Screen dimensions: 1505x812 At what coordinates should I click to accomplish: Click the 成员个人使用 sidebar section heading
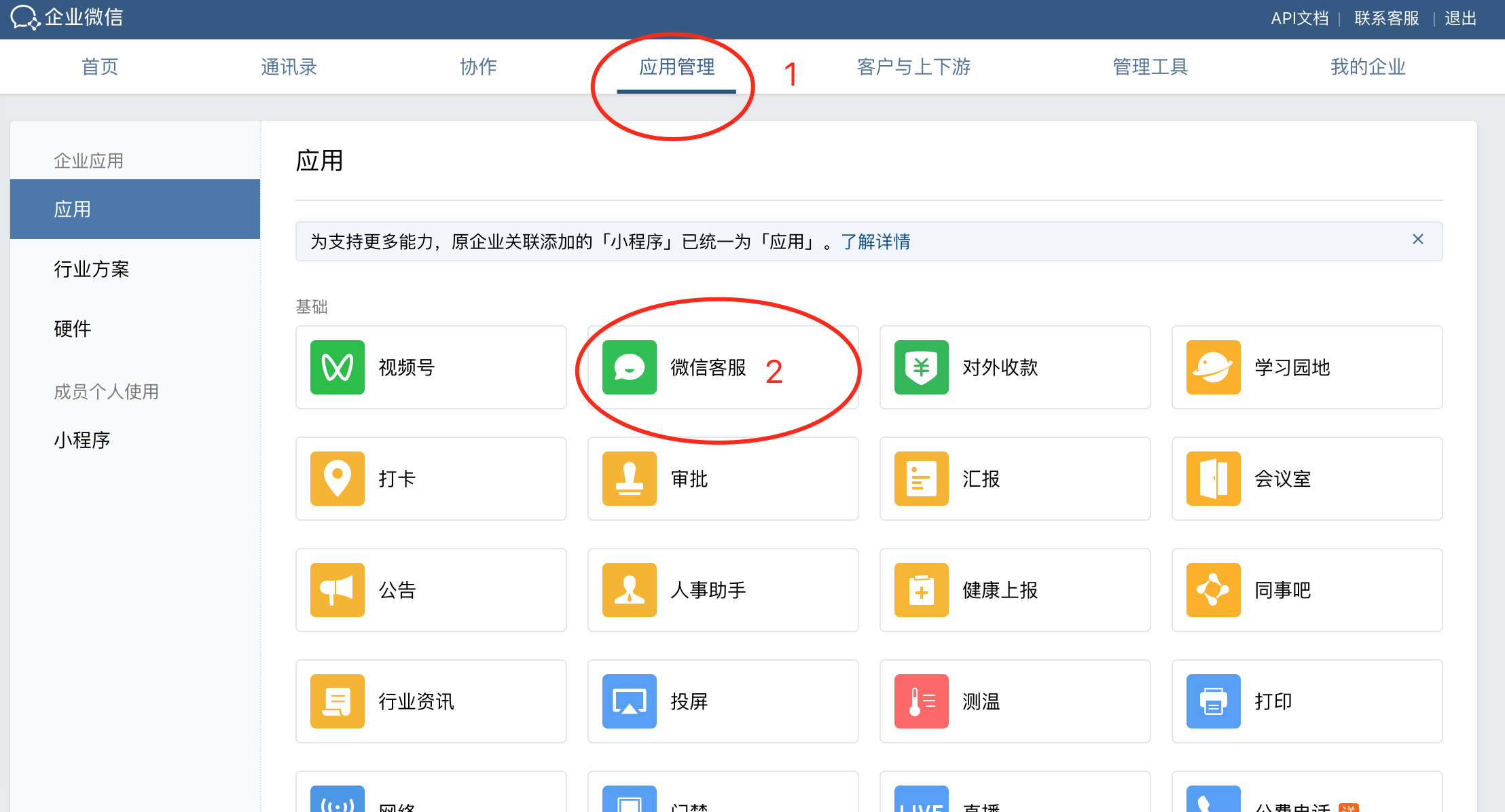pos(107,392)
